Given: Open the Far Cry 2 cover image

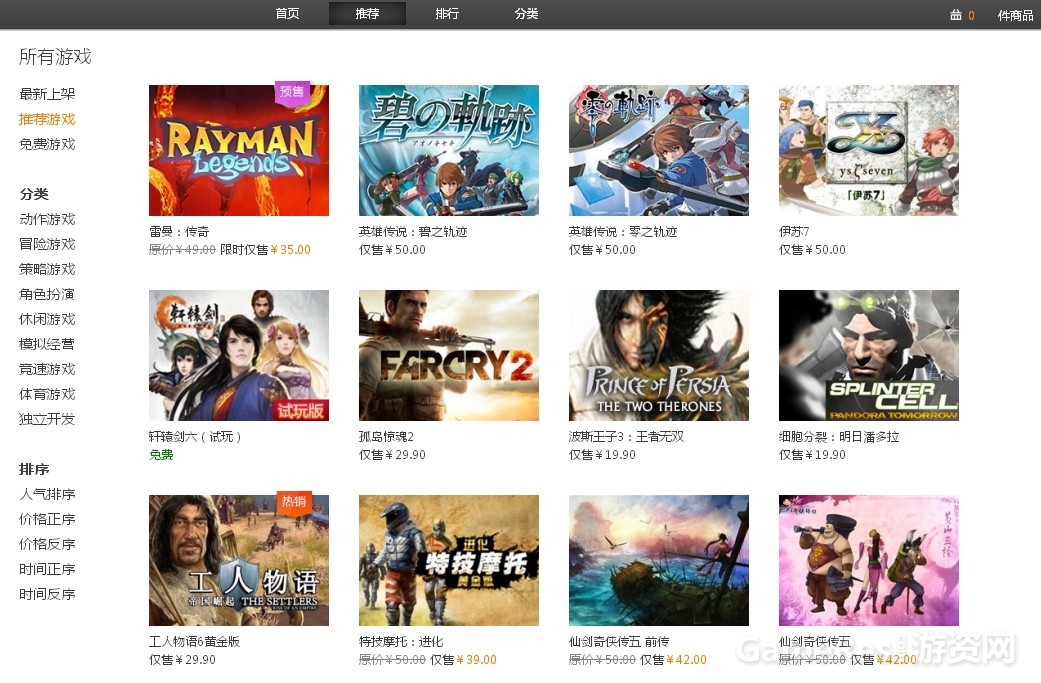Looking at the screenshot, I should click(449, 355).
